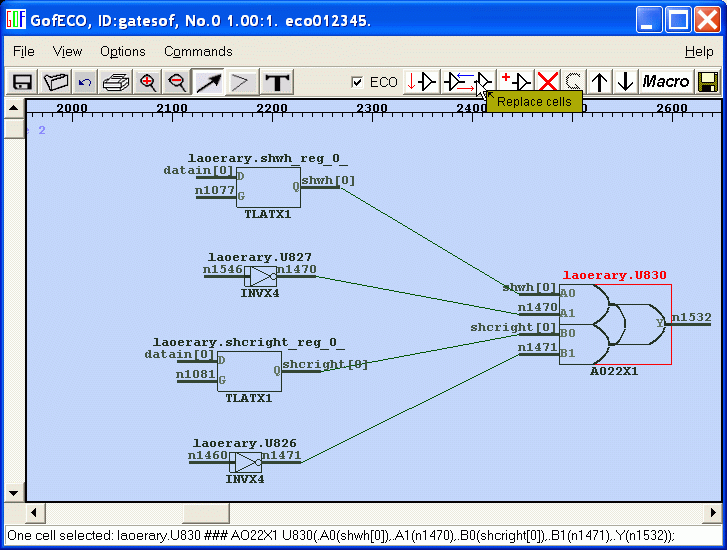This screenshot has width=727, height=550.
Task: Click the grayed dashed rotate-arrow icon
Action: [573, 82]
